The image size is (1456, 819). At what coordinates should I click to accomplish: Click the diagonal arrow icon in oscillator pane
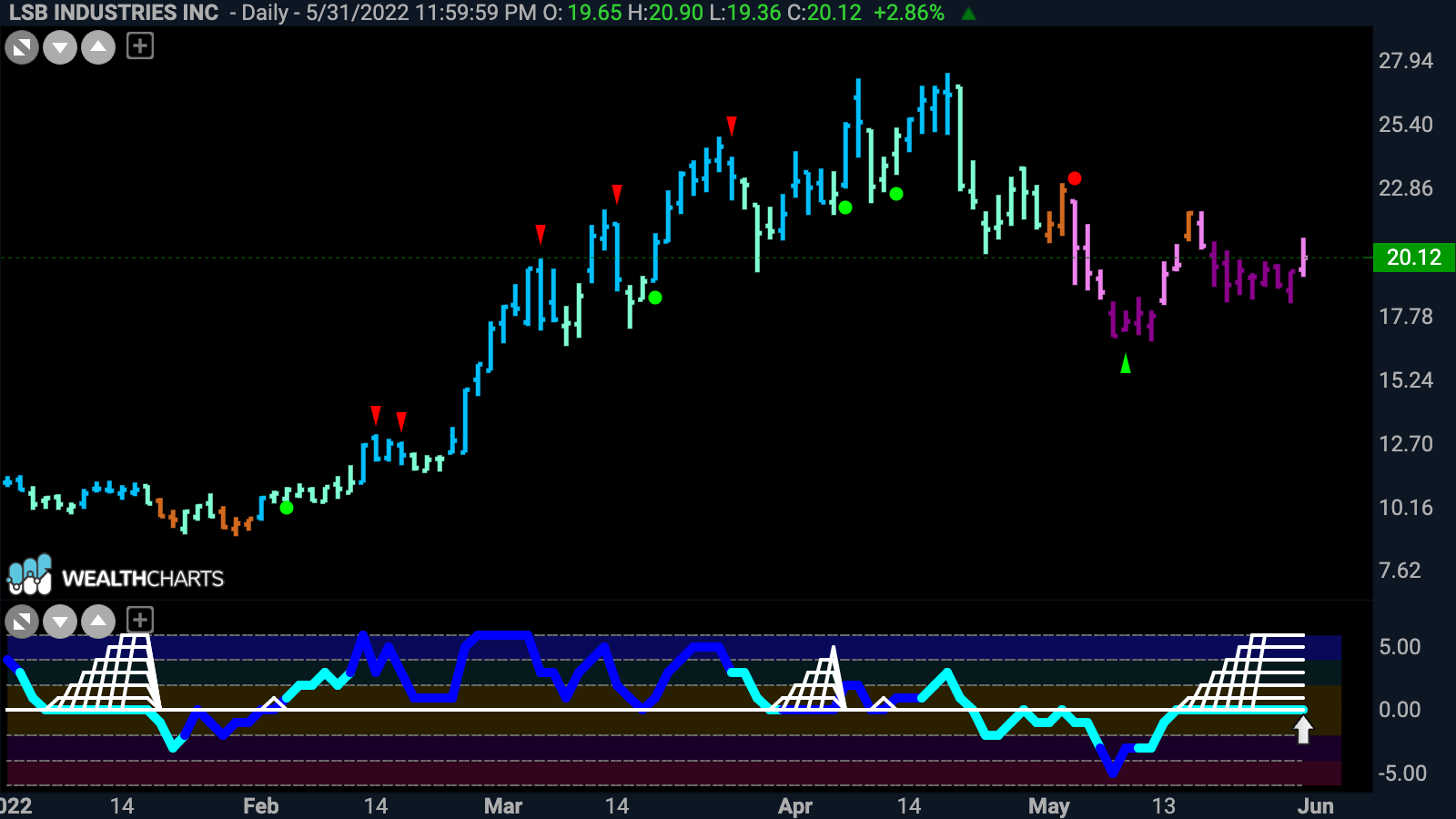coord(22,622)
